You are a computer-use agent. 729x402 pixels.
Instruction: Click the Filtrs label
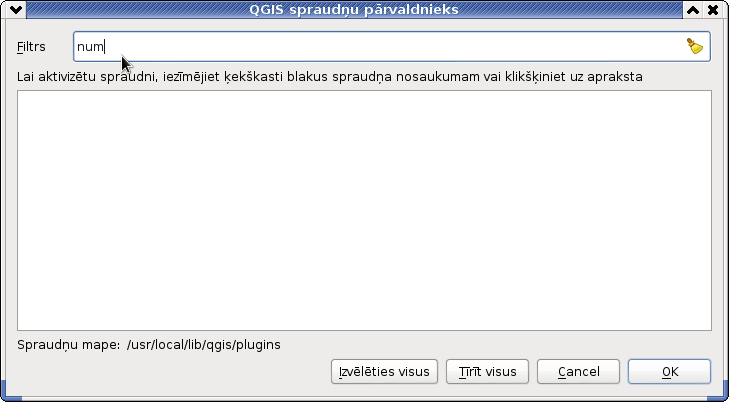(31, 47)
